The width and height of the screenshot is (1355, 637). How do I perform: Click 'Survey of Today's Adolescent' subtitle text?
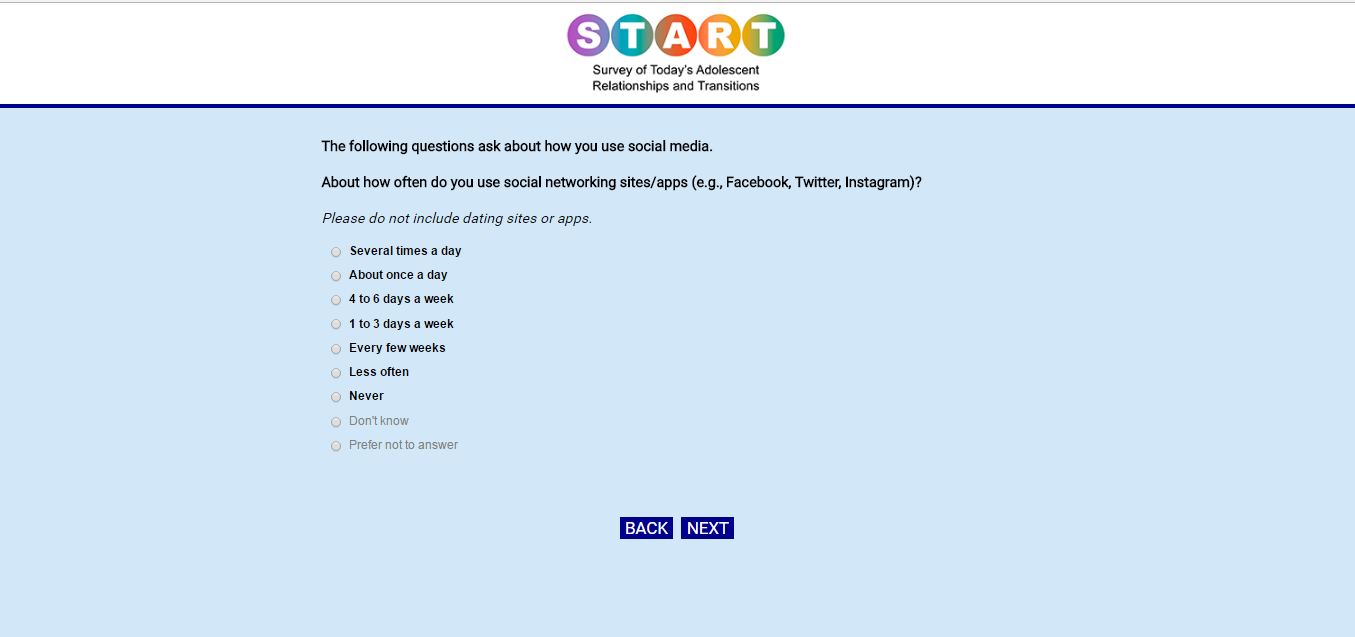[x=676, y=70]
